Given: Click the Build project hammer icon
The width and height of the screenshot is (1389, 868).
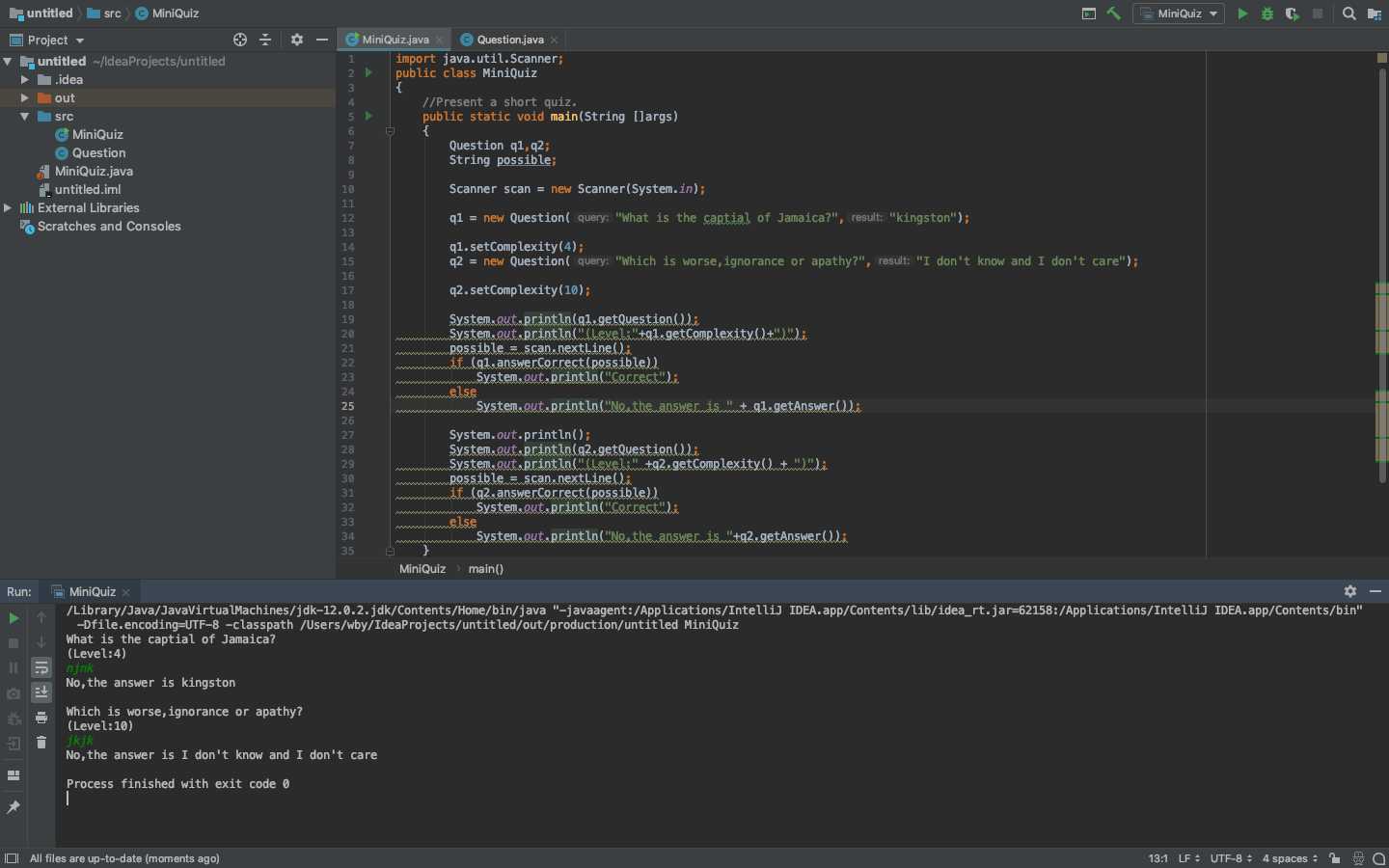Looking at the screenshot, I should [1114, 14].
